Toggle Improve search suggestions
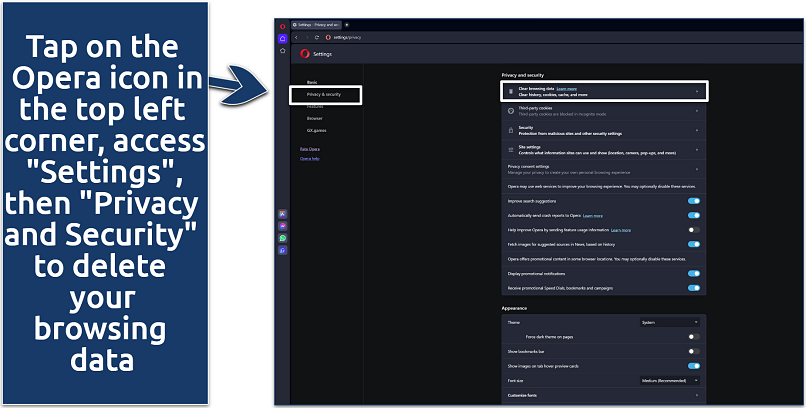806x408 pixels. pos(694,201)
